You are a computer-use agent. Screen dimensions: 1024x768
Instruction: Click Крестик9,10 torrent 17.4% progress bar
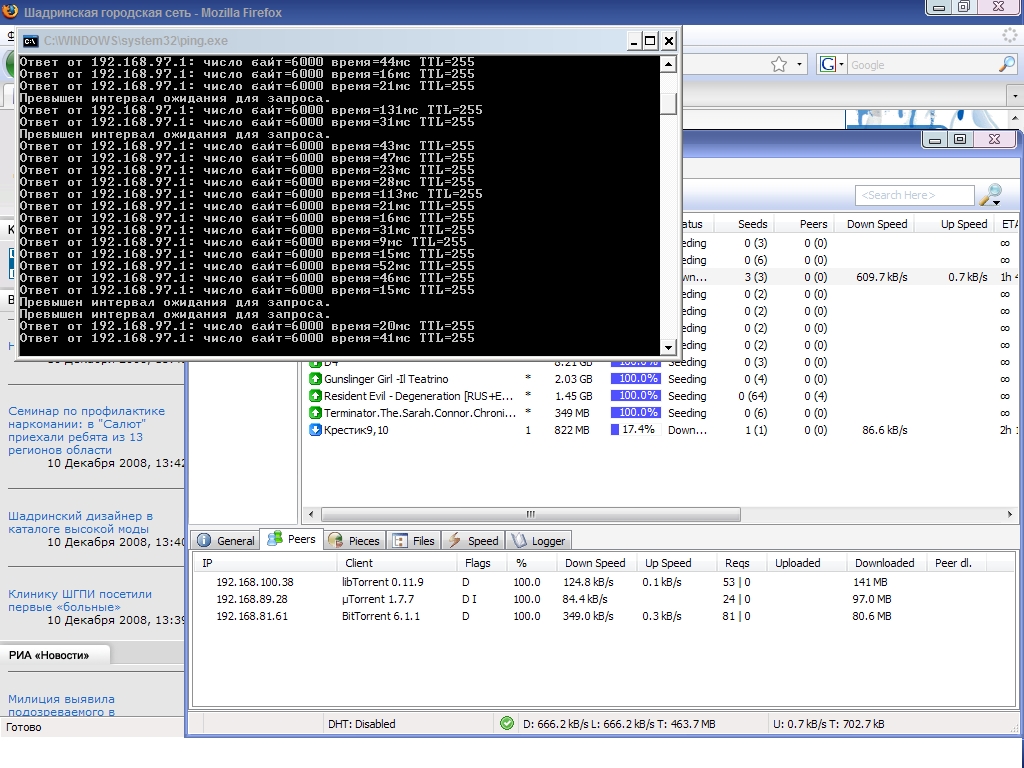(x=635, y=430)
